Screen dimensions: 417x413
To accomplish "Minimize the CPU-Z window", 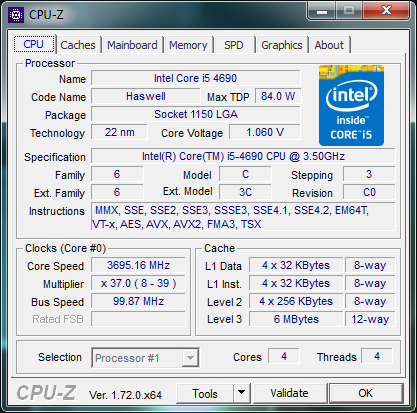I will (322, 11).
